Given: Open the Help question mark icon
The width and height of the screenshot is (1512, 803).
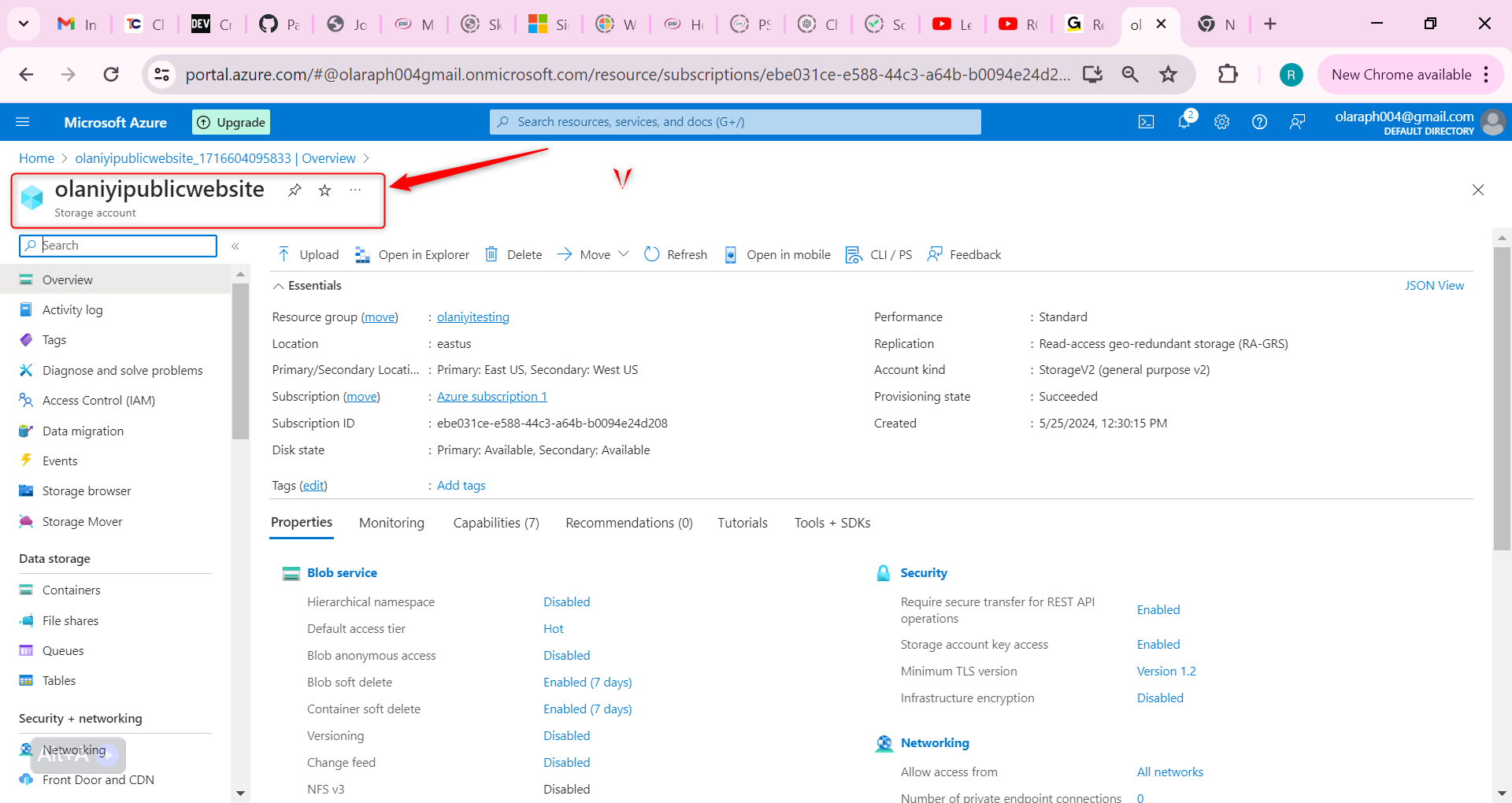Looking at the screenshot, I should [x=1260, y=122].
